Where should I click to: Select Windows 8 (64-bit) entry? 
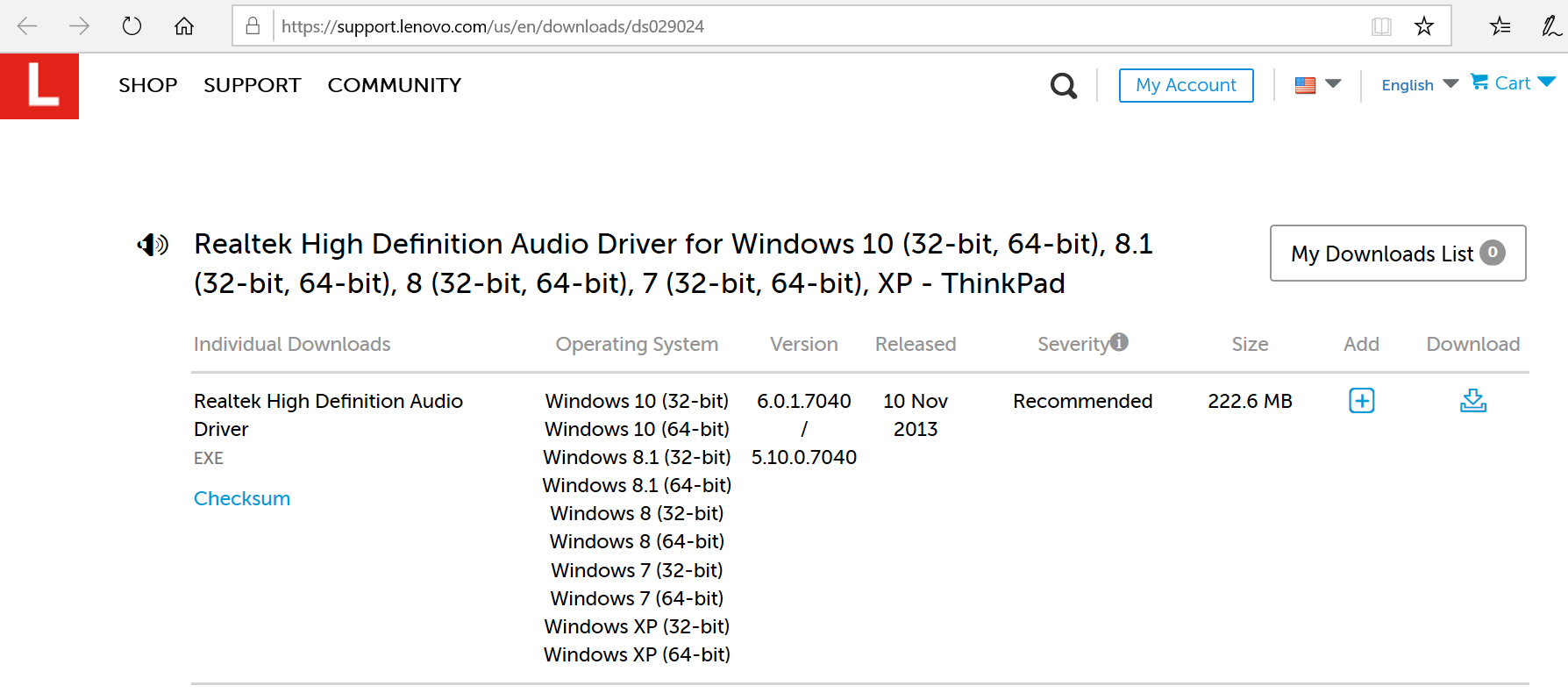point(637,541)
